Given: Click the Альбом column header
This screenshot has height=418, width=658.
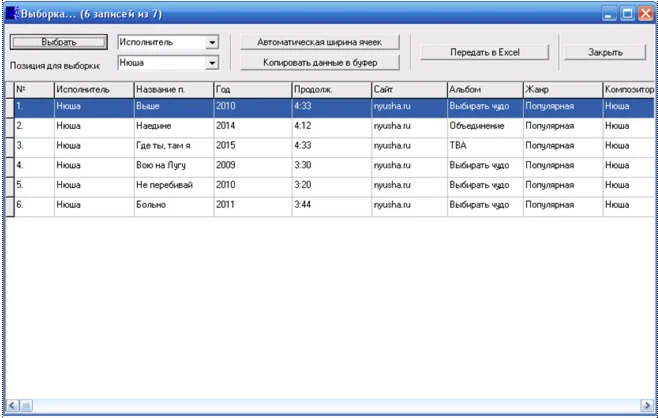Looking at the screenshot, I should click(483, 90).
